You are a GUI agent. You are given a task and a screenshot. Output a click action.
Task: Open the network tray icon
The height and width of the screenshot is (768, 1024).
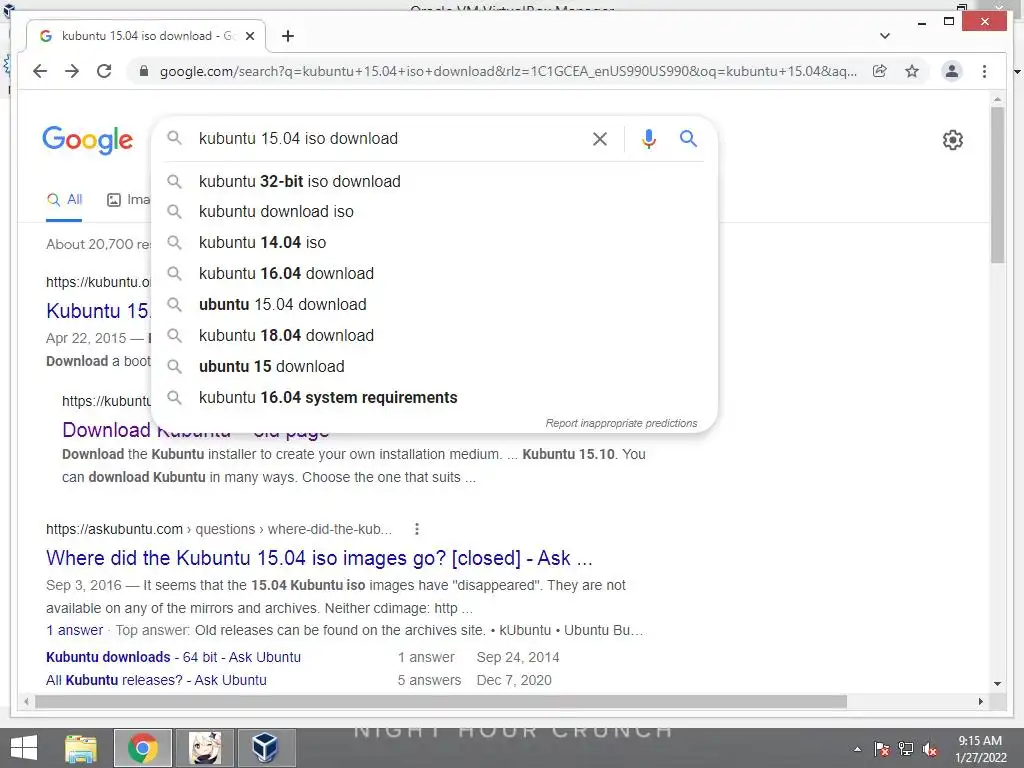click(906, 749)
